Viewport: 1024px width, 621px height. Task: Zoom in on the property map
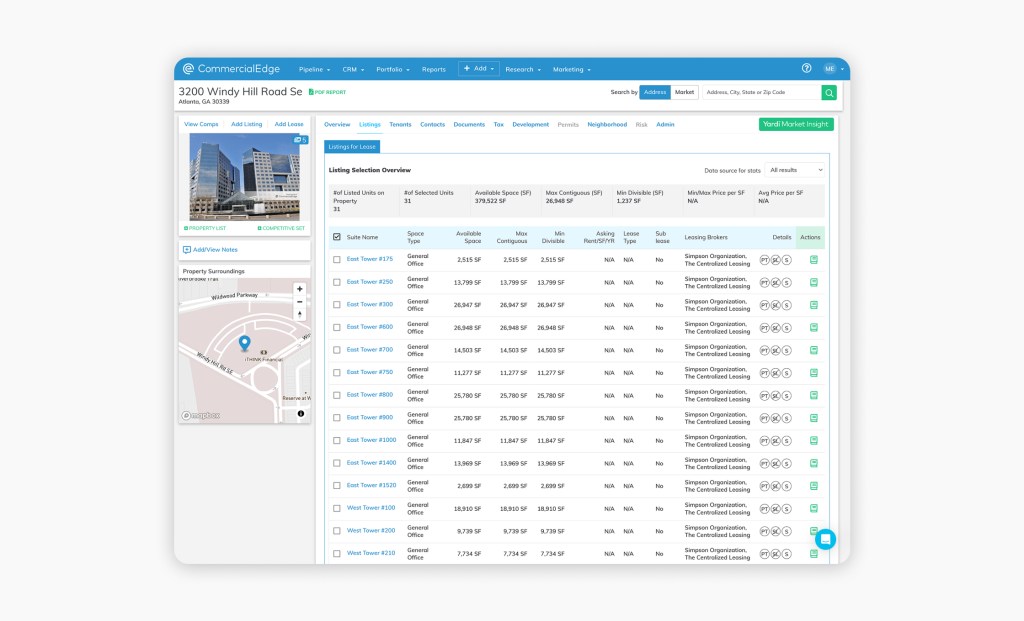pyautogui.click(x=300, y=289)
